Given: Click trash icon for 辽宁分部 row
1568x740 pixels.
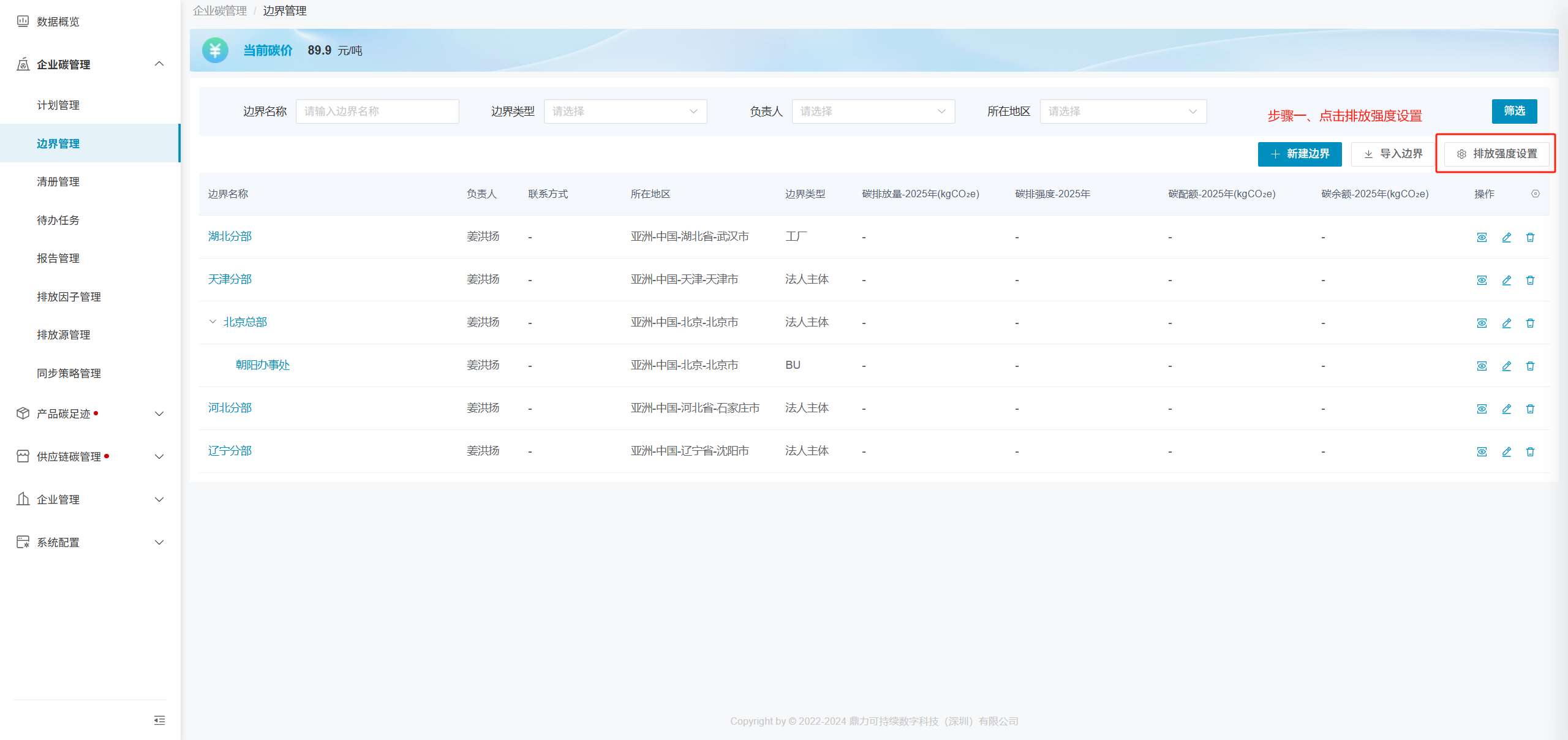Looking at the screenshot, I should coord(1530,451).
